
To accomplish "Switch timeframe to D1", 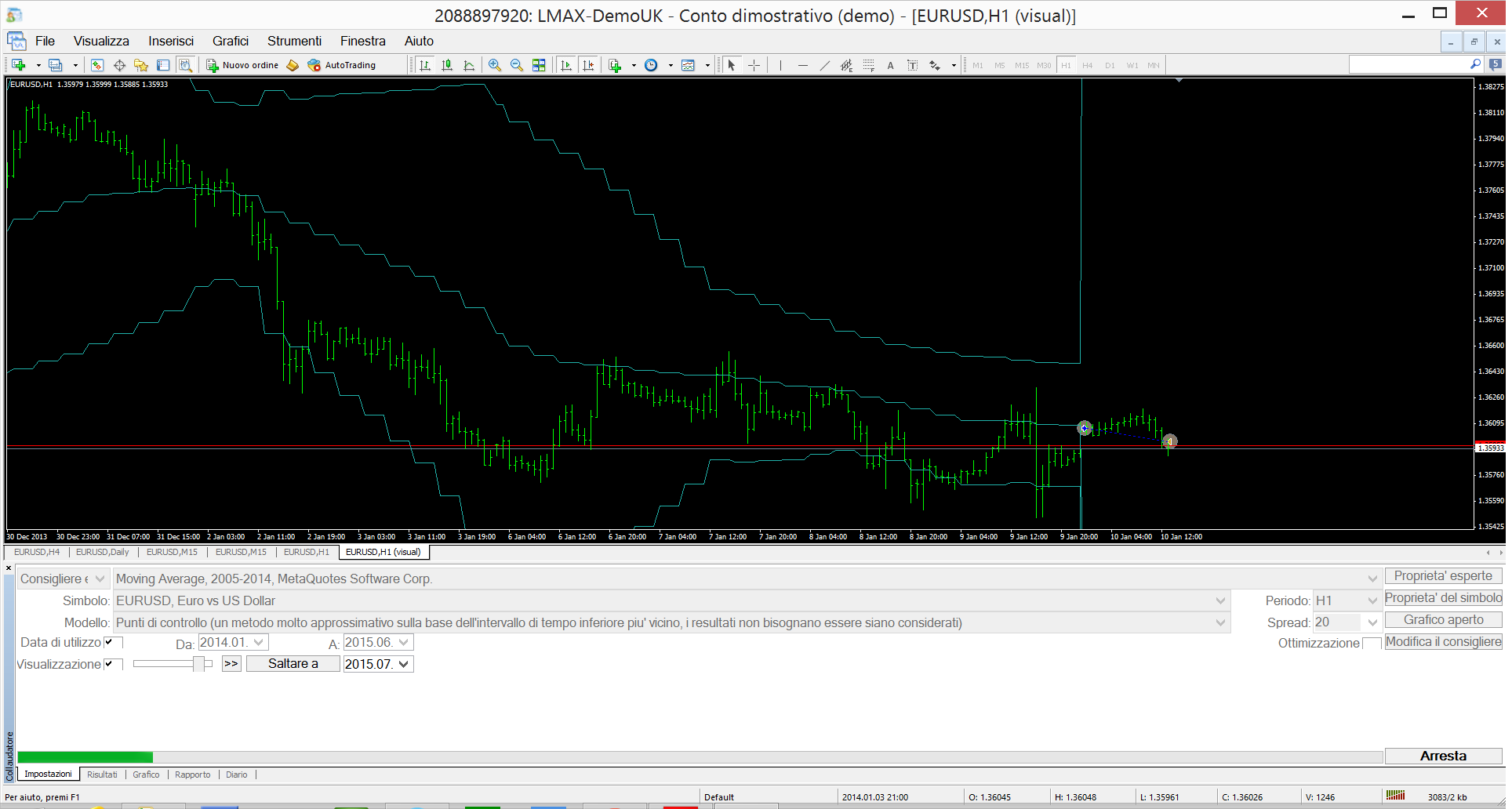I will 1110,65.
